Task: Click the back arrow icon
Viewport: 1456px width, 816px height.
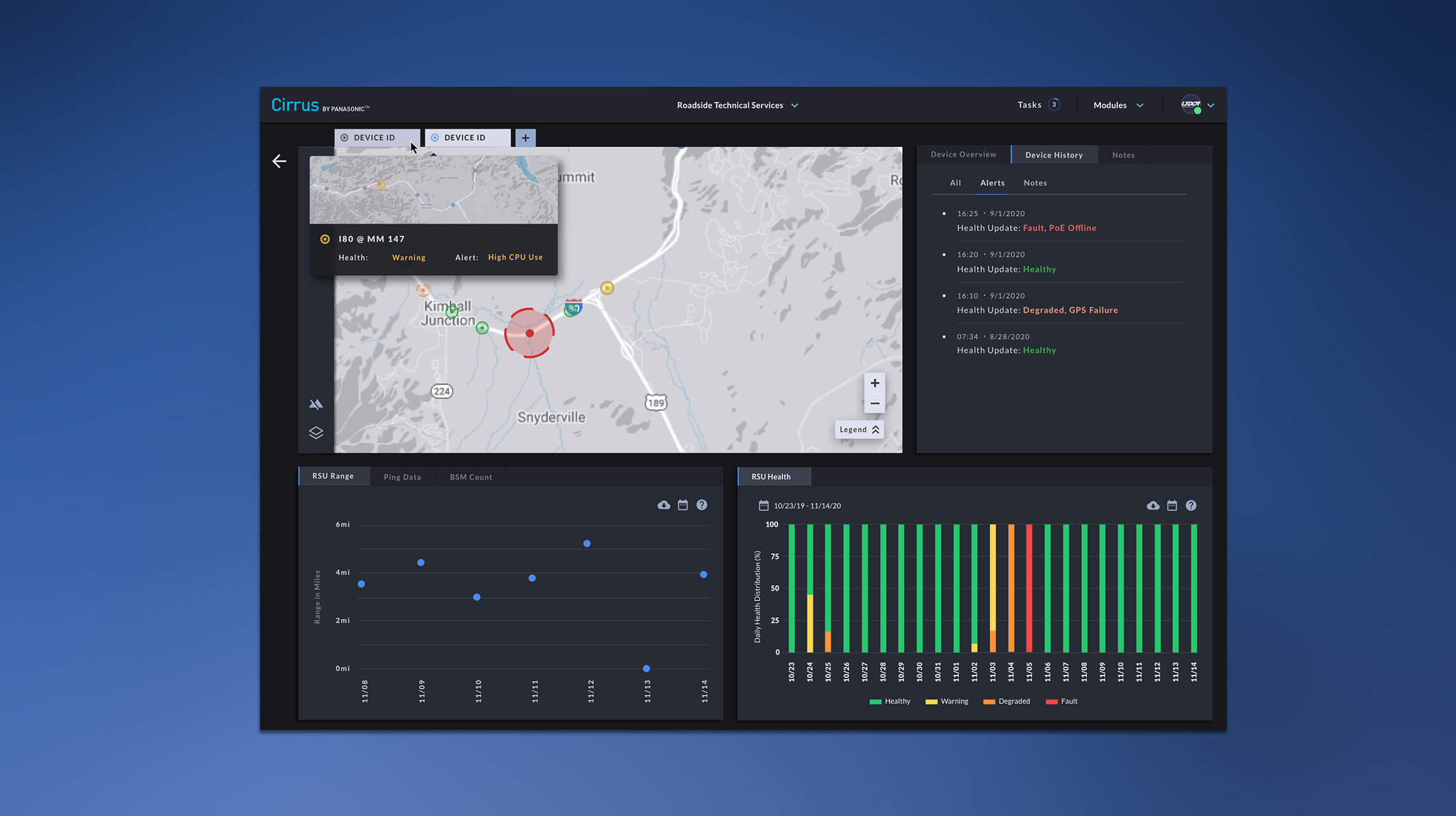Action: 279,161
